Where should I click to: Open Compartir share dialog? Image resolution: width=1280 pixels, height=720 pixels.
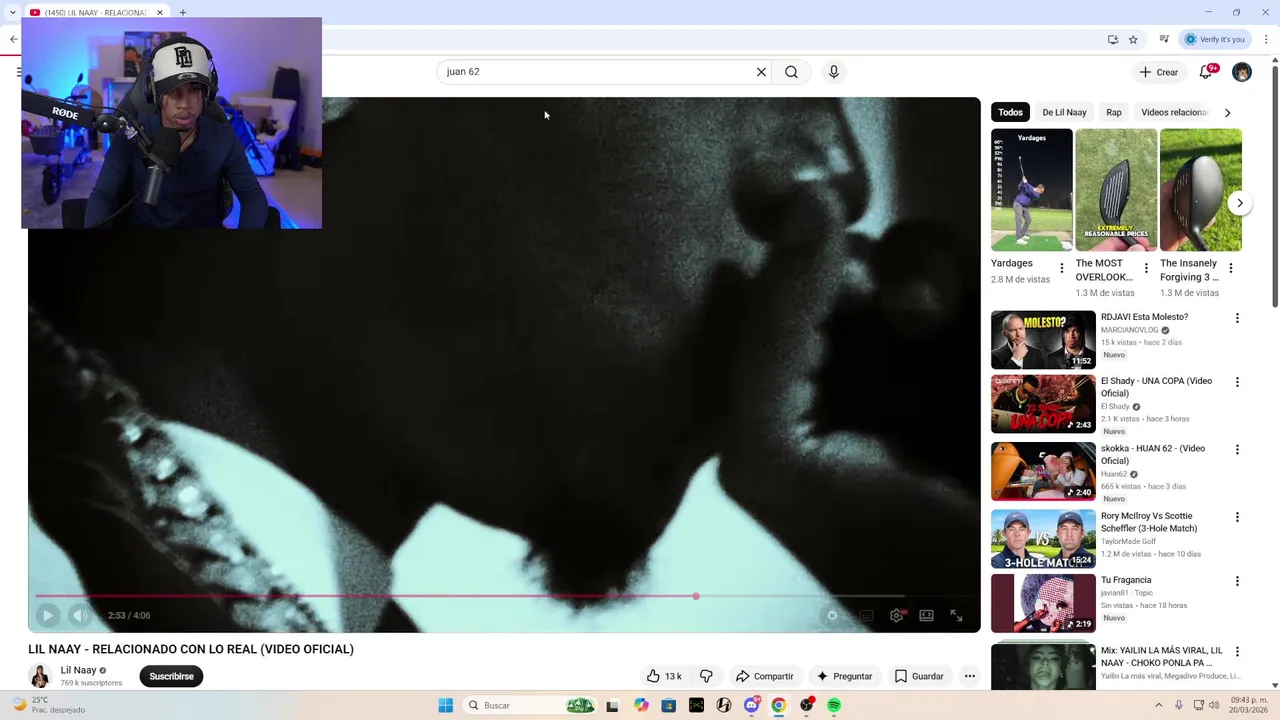pyautogui.click(x=764, y=676)
